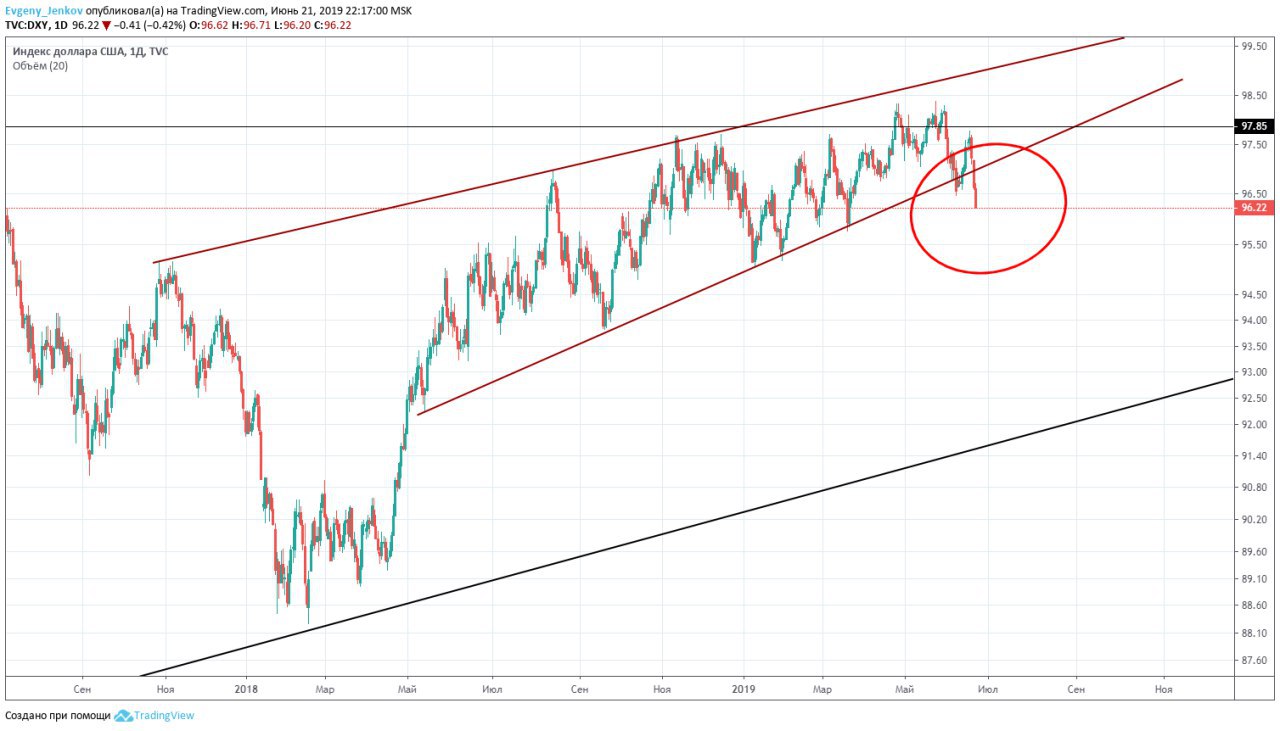
Task: Click the 94.00 price axis value
Action: [1255, 321]
